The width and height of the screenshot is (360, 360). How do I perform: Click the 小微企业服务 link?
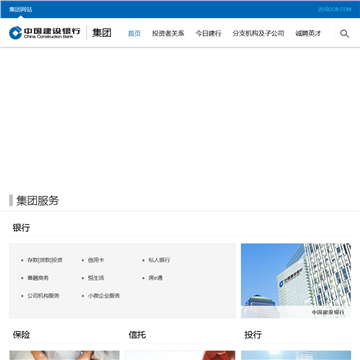[104, 296]
